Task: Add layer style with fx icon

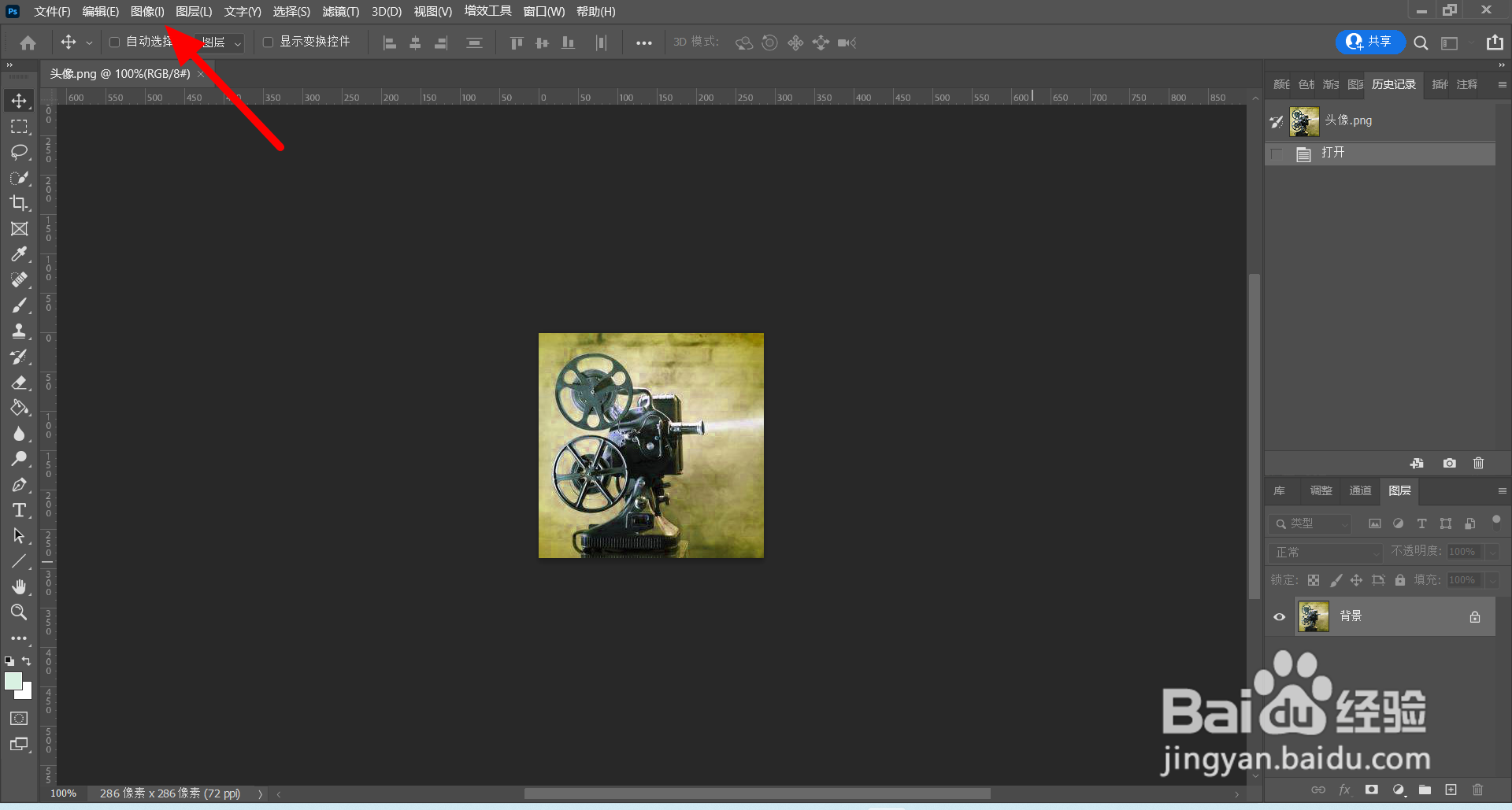Action: pos(1345,790)
